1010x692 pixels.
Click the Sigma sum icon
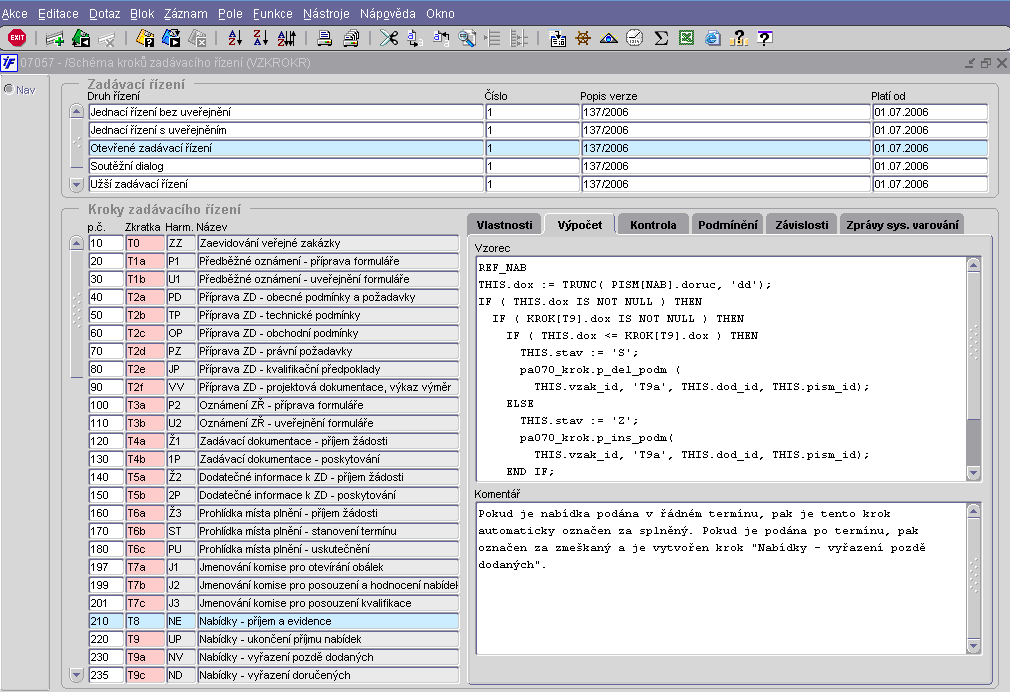coord(661,38)
